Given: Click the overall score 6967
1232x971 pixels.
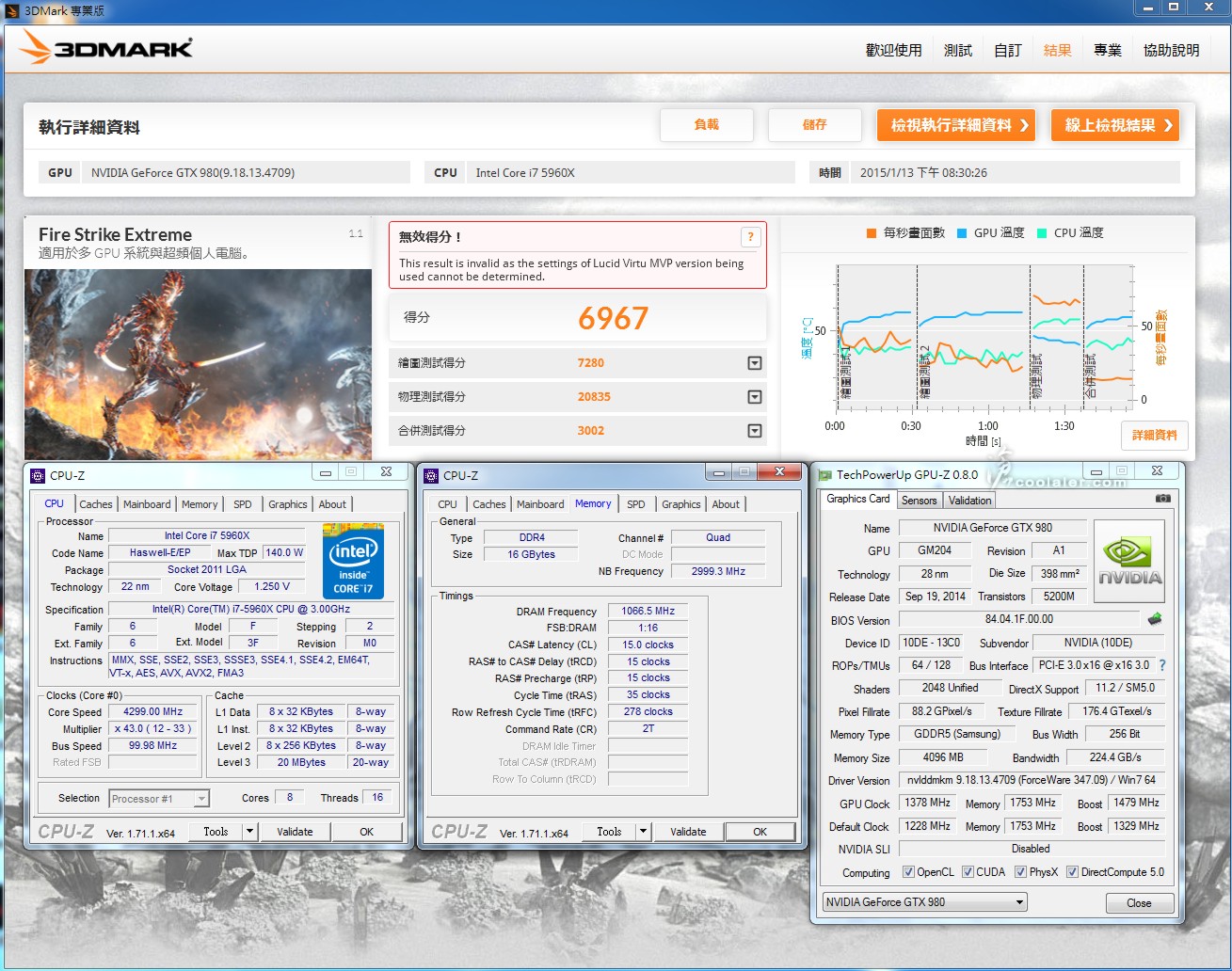Looking at the screenshot, I should pyautogui.click(x=613, y=319).
